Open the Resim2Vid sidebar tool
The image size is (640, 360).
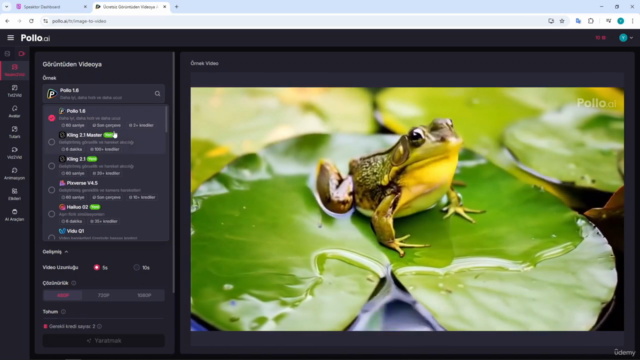pos(15,70)
